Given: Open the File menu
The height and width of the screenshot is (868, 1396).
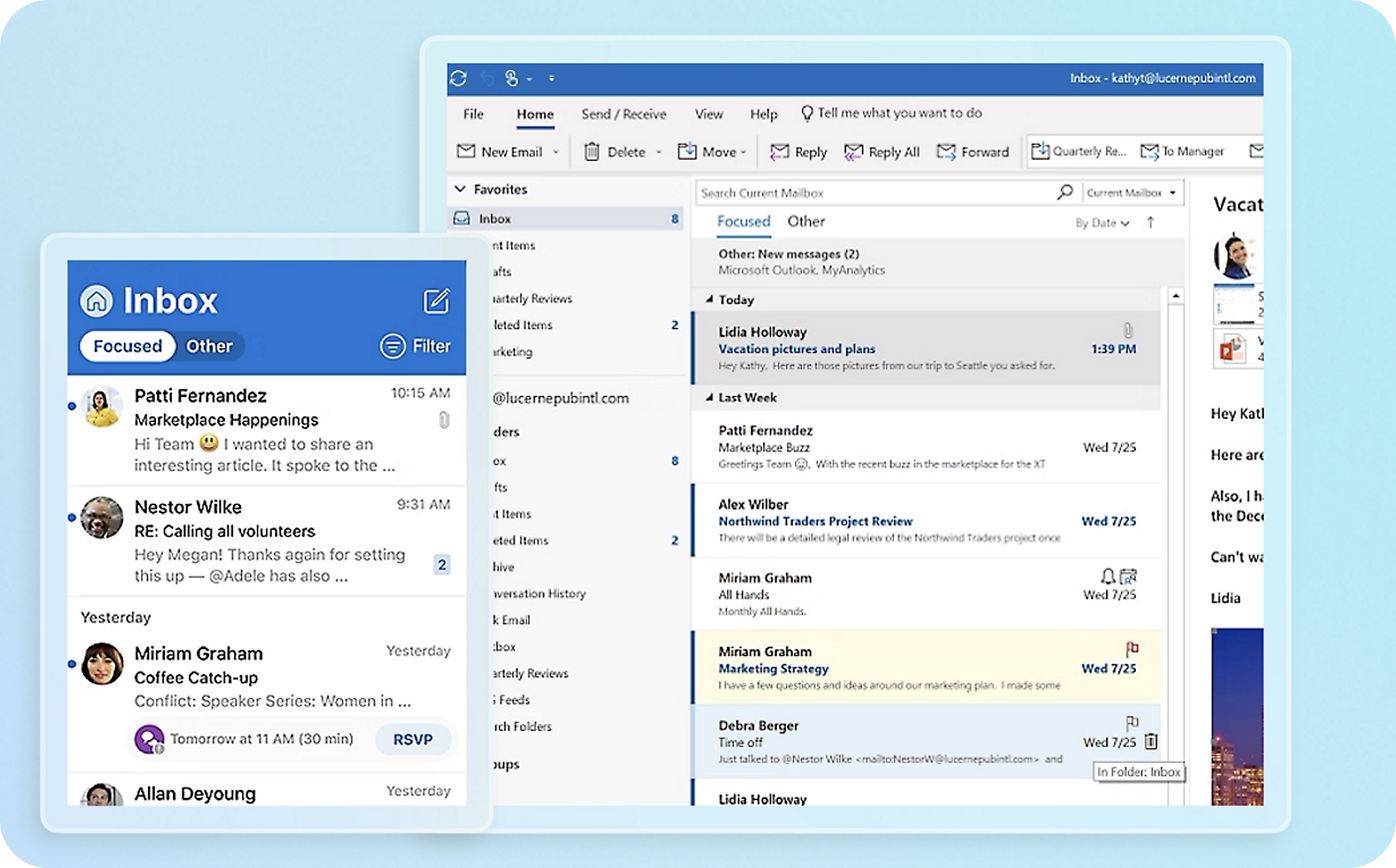Looking at the screenshot, I should (474, 114).
